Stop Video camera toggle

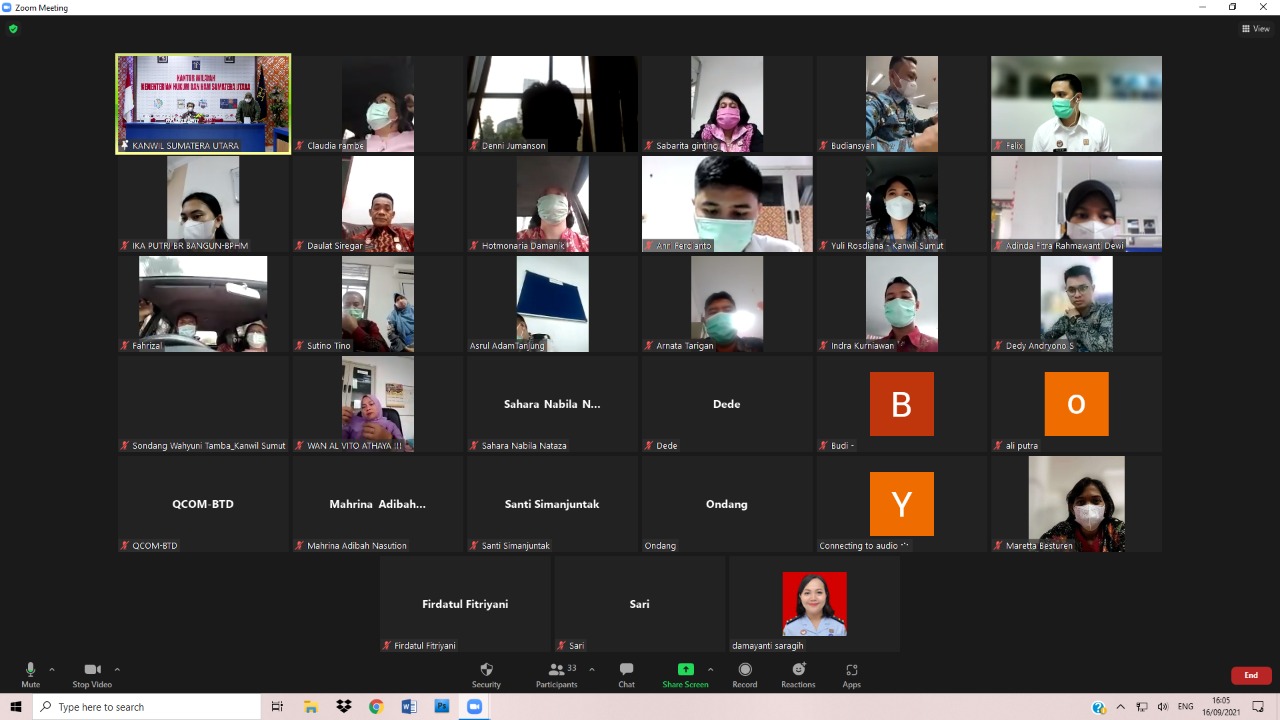pos(92,675)
